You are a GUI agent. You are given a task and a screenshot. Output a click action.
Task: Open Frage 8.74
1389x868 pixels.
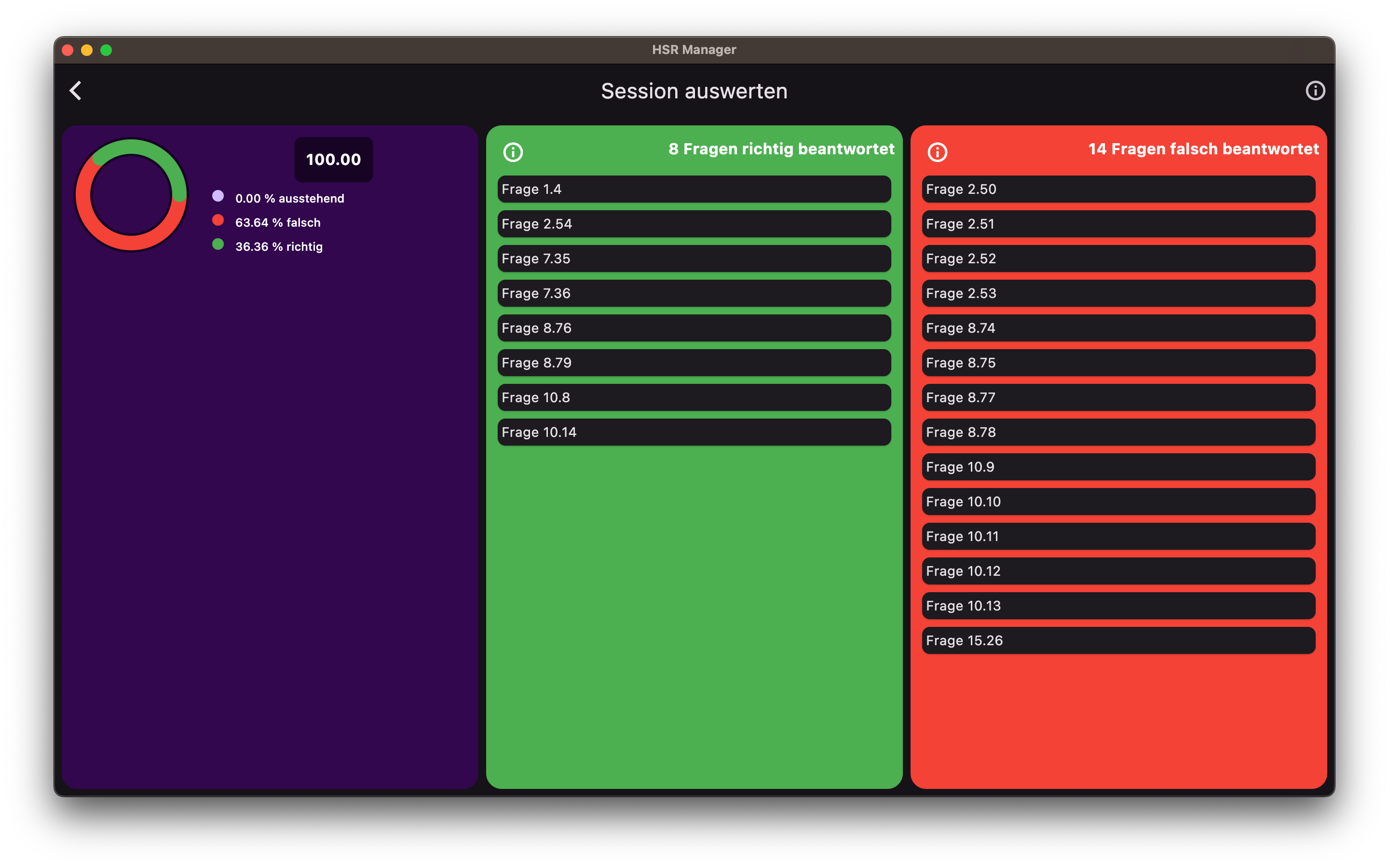click(x=1118, y=328)
